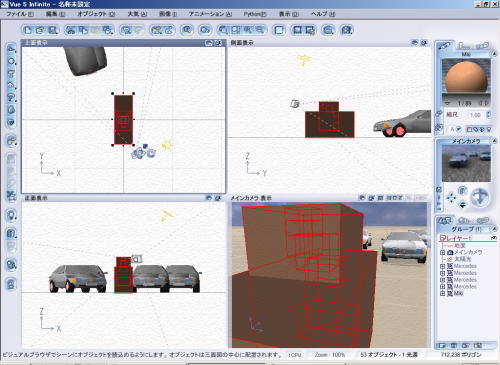Click the 地面 ground item in tree

click(x=460, y=246)
